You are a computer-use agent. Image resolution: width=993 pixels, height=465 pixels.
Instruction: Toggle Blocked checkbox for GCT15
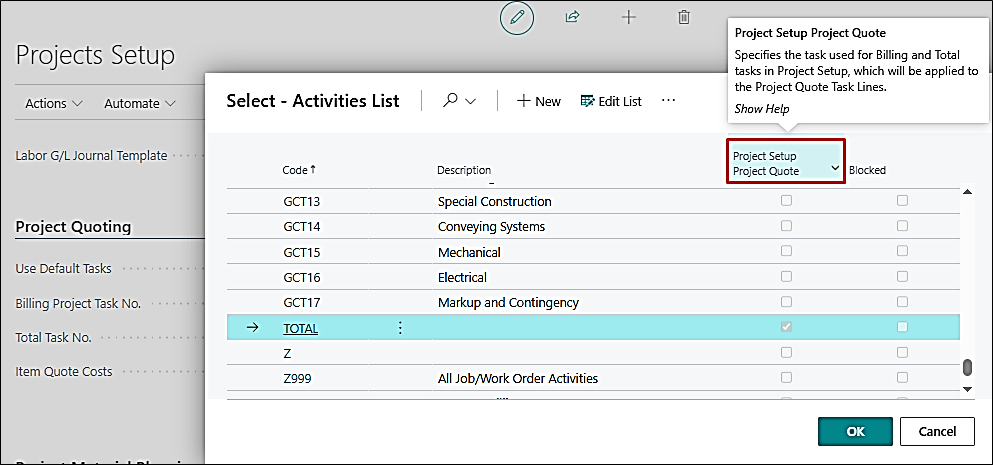903,252
